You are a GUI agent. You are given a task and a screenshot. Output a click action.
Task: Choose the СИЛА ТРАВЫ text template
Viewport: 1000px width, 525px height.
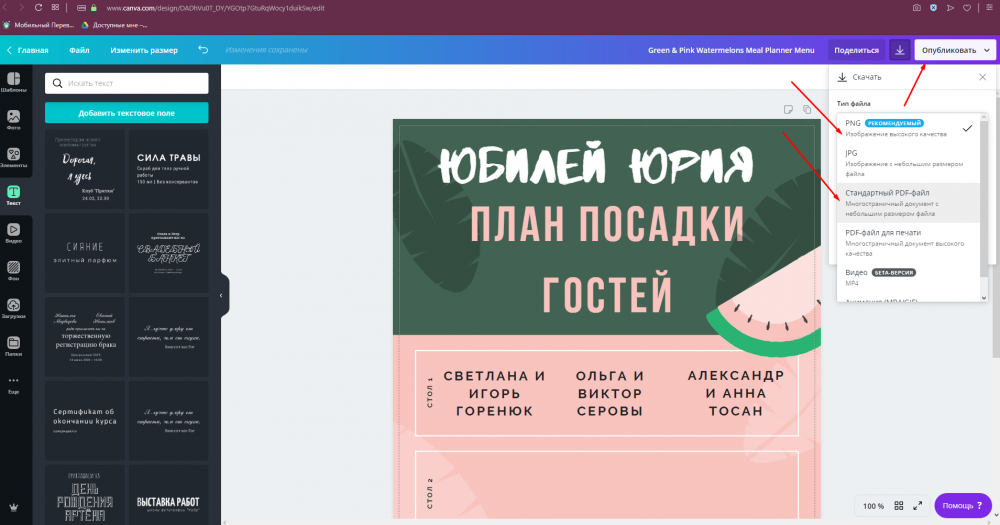click(x=168, y=169)
